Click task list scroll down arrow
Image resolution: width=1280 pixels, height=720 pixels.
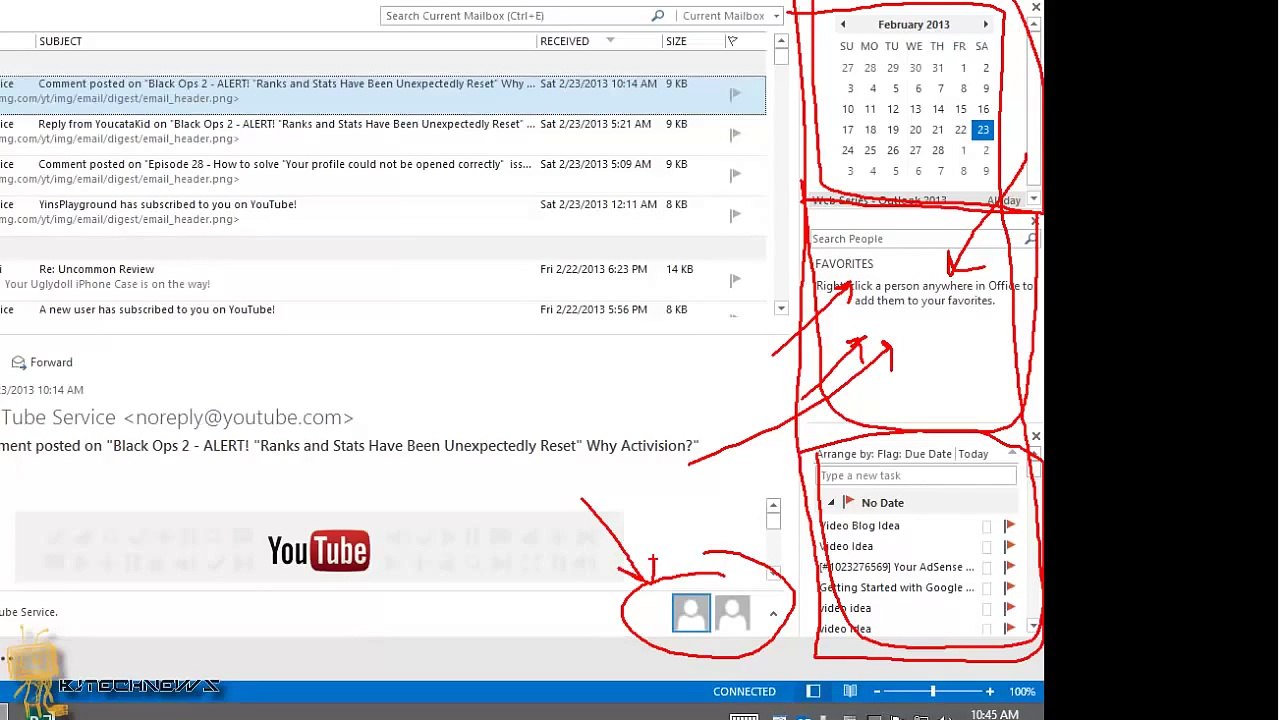click(x=1034, y=627)
